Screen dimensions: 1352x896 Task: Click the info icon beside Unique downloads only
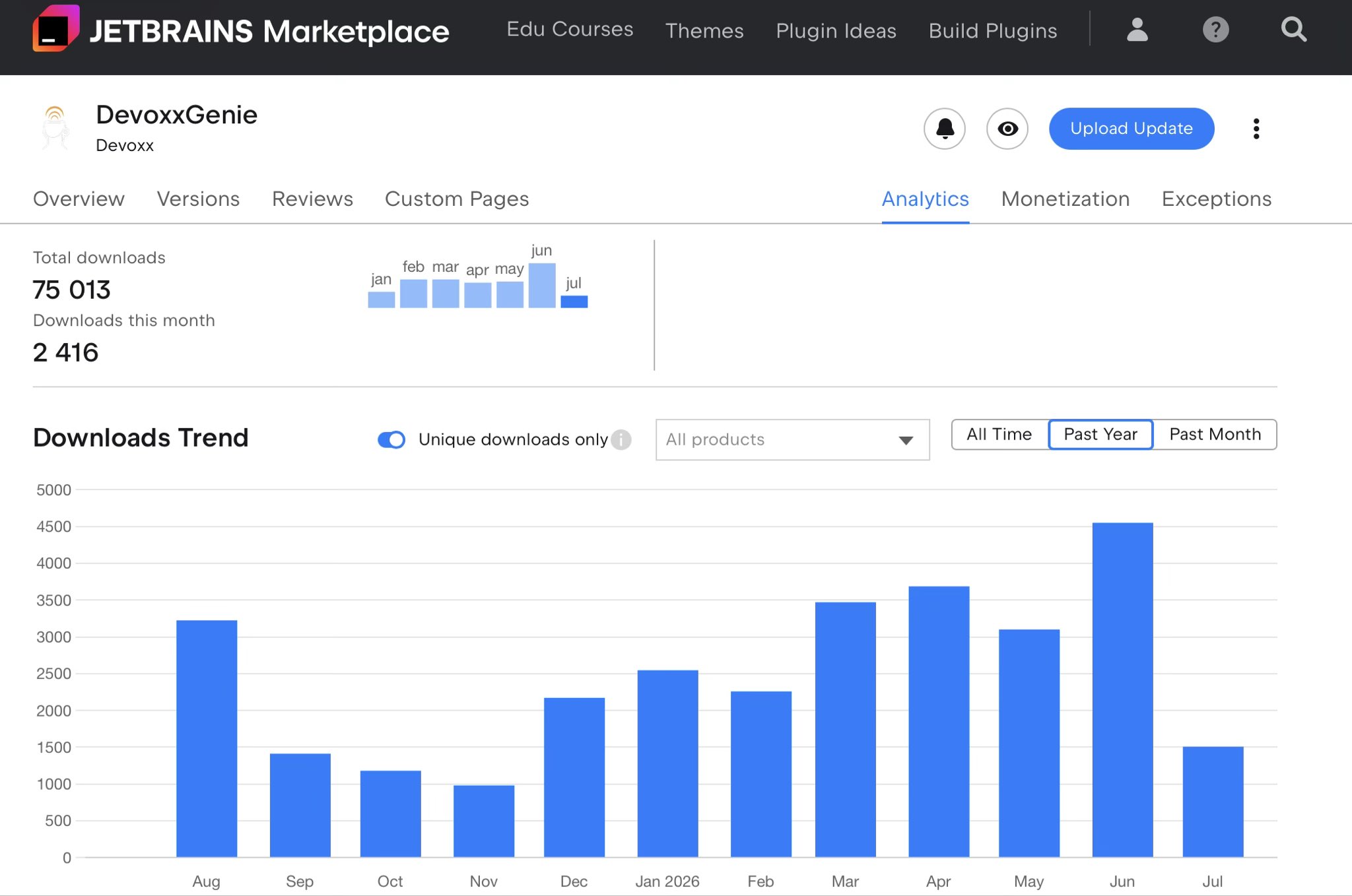pos(621,439)
